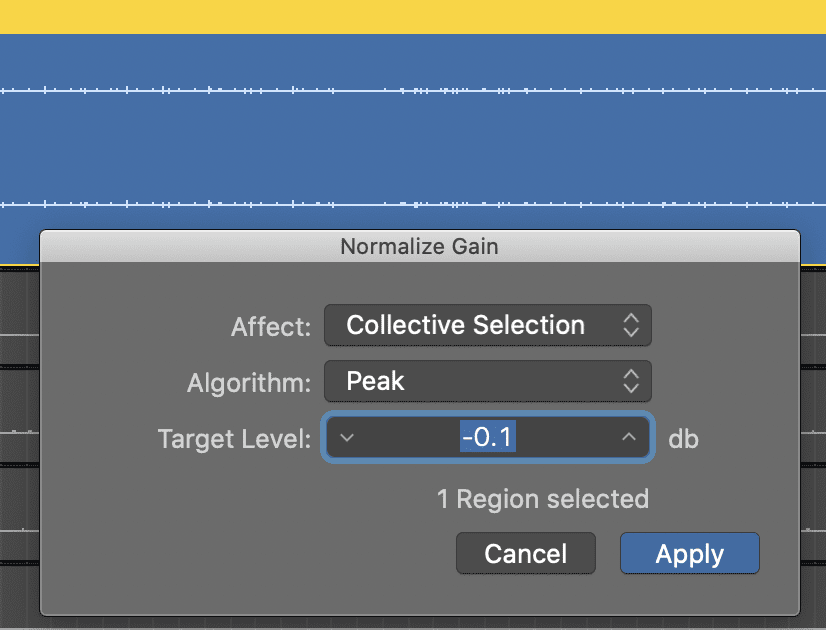Image resolution: width=826 pixels, height=630 pixels.
Task: Click the yellow region header strip
Action: click(x=413, y=17)
